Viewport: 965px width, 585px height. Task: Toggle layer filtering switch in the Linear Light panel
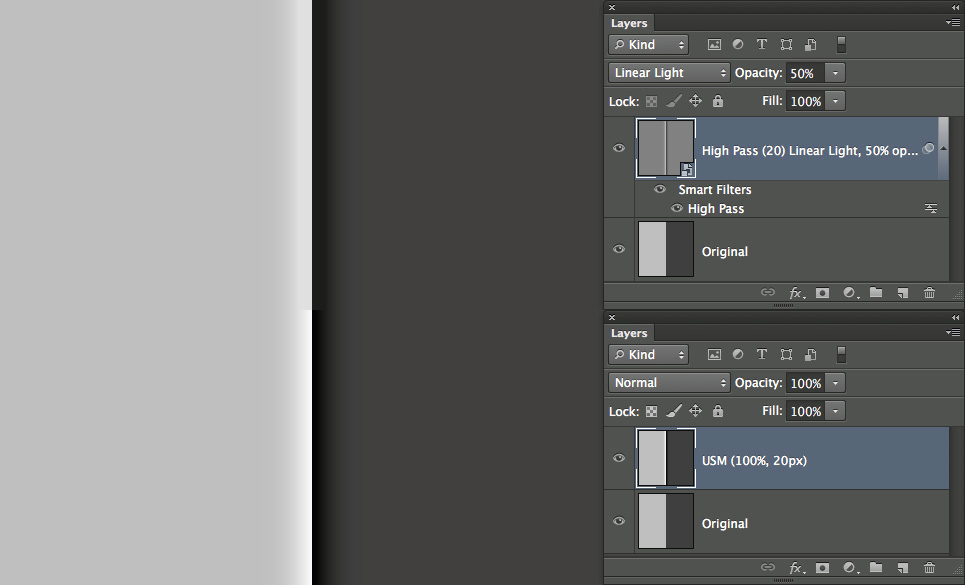[841, 45]
